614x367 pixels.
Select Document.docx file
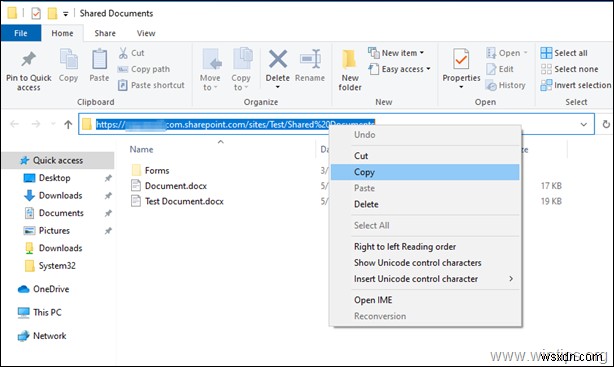tap(169, 186)
